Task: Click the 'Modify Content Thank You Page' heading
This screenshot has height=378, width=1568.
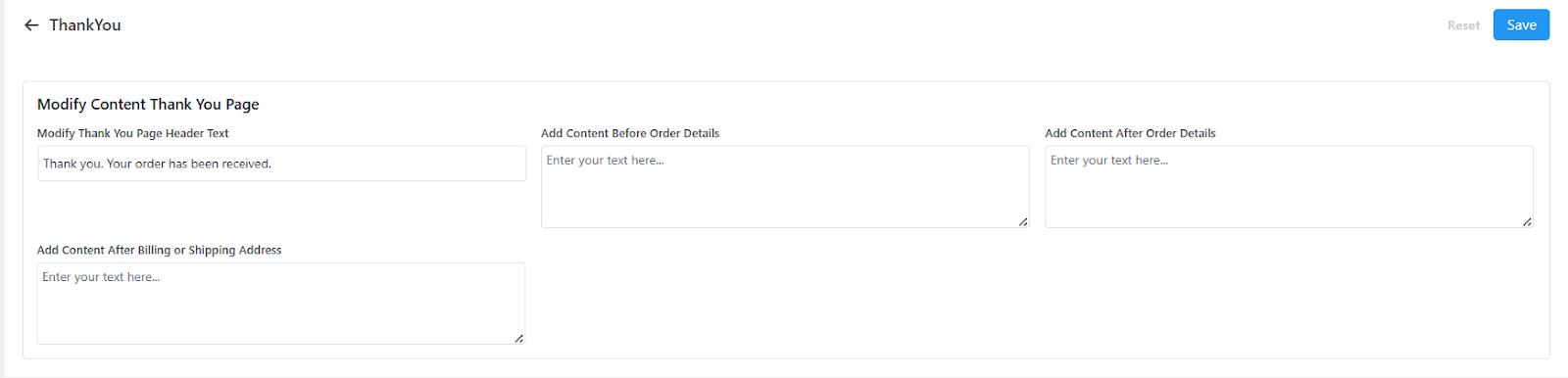Action: pyautogui.click(x=148, y=104)
